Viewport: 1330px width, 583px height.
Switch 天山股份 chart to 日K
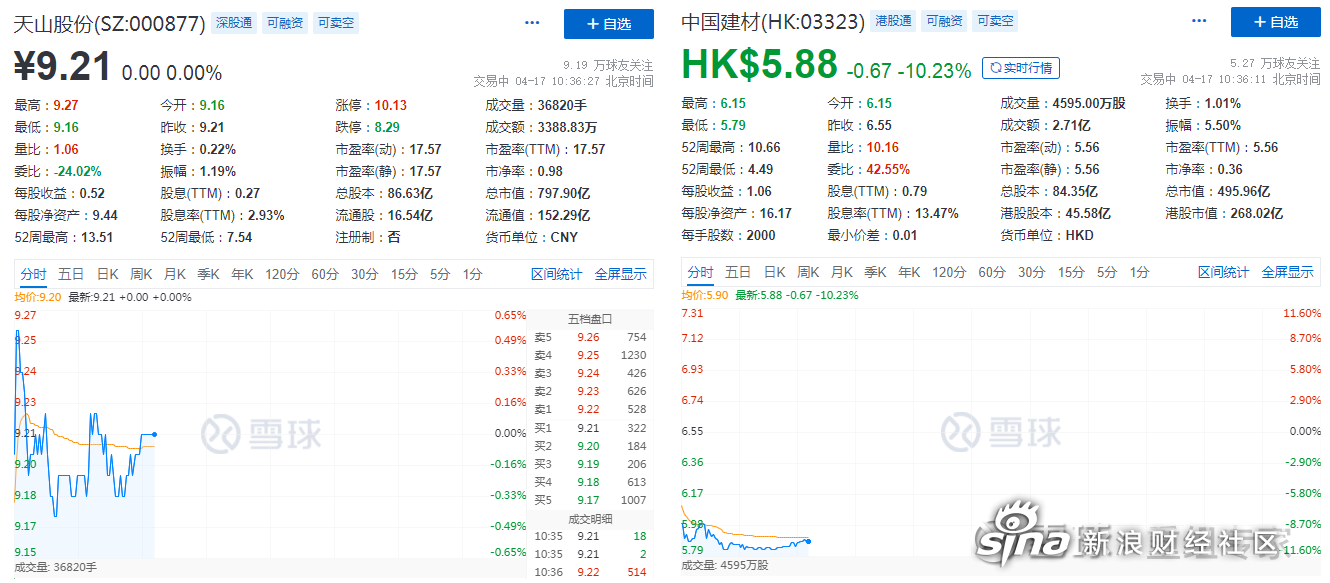107,274
